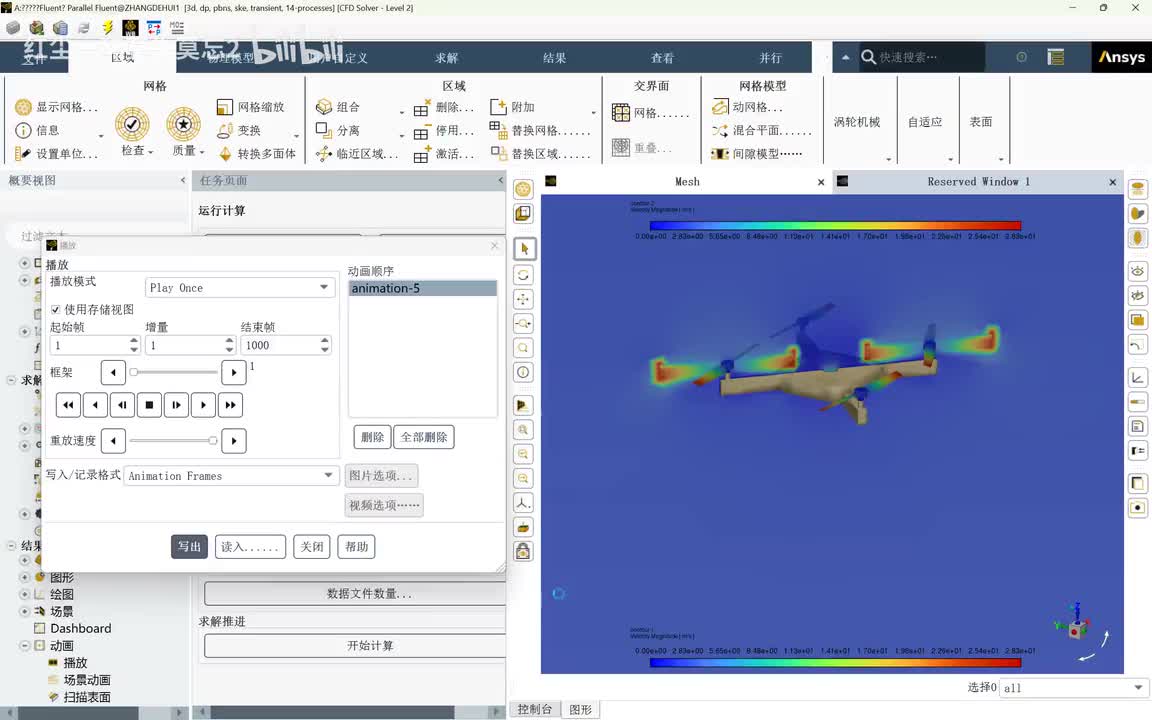Expand the Check (检查) dropdown arrow
This screenshot has height=720, width=1152.
coord(151,152)
